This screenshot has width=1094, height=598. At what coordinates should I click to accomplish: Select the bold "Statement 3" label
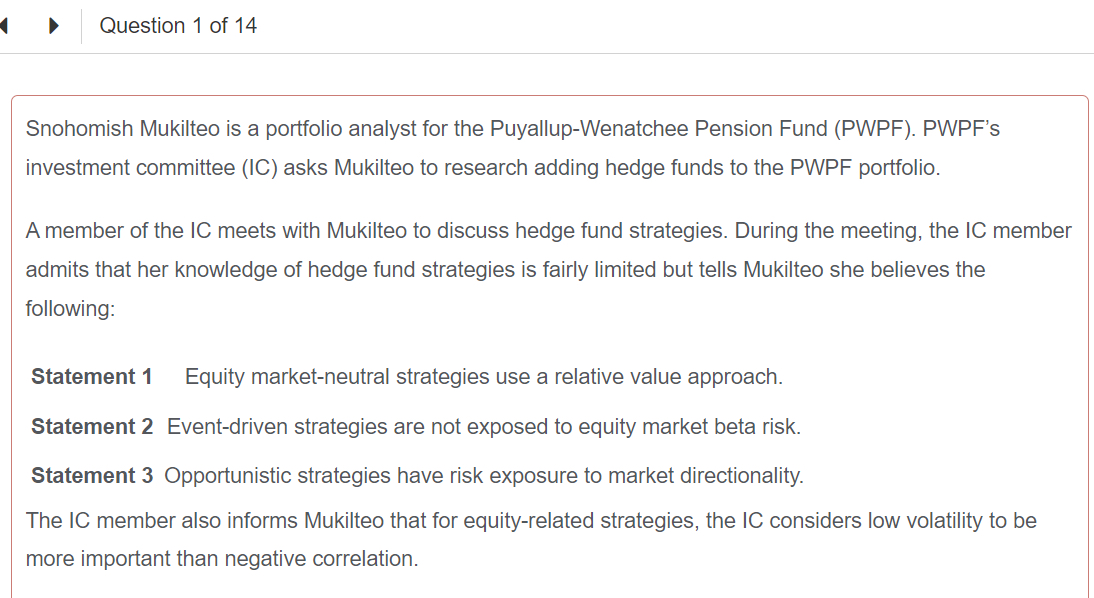[x=92, y=476]
